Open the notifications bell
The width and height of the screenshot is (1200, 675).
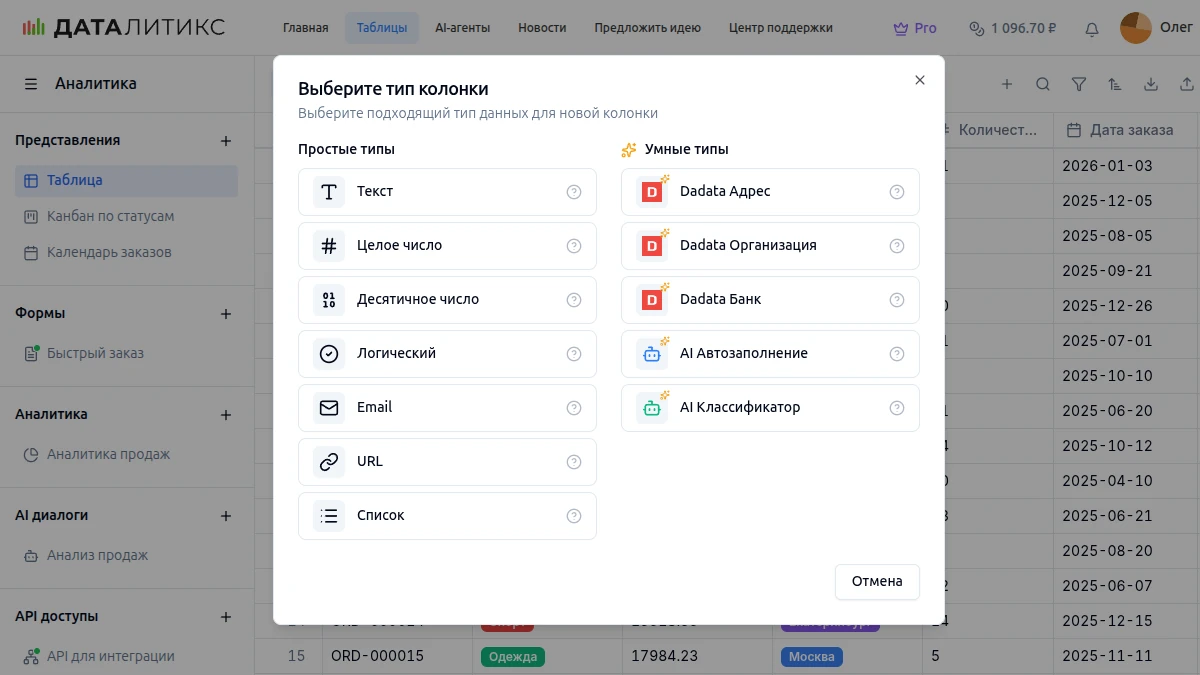tap(1092, 29)
